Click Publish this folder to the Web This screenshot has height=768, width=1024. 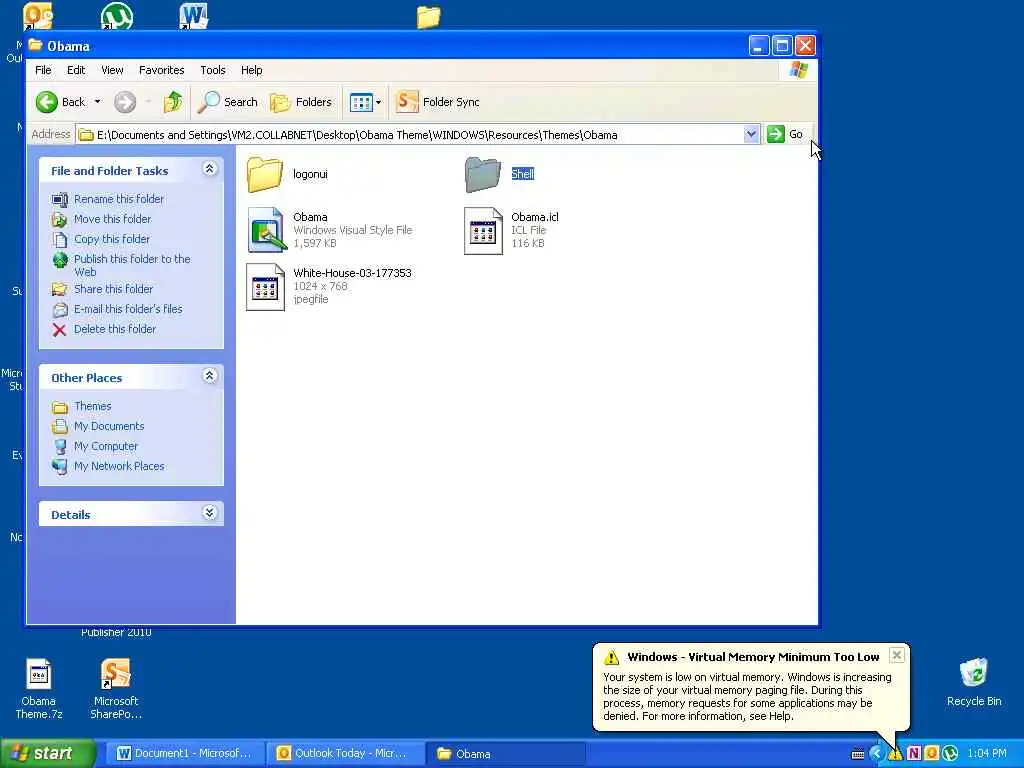tap(132, 265)
